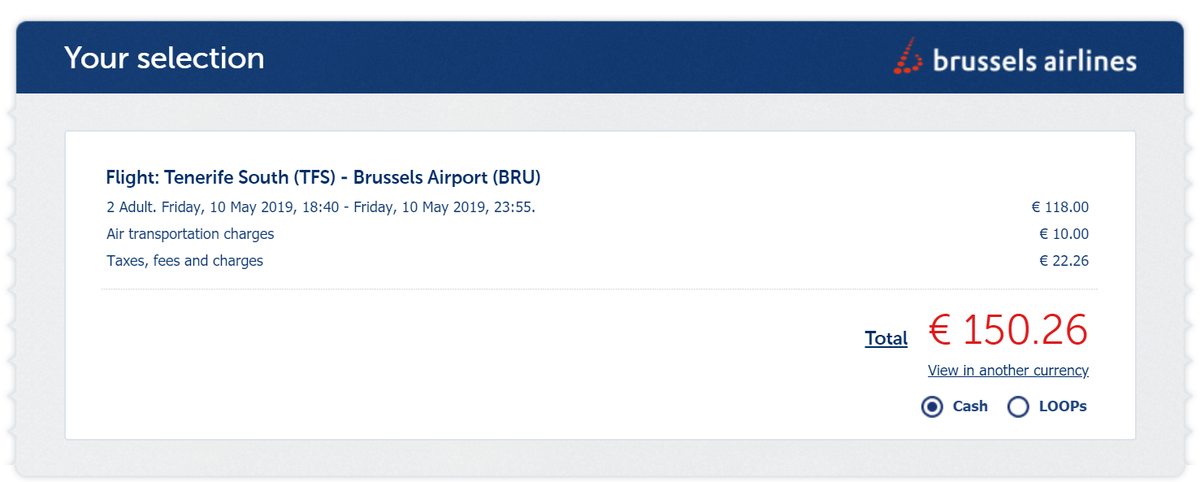The image size is (1200, 482).
Task: Click the Tenerife South to Brussels flight heading
Action: click(323, 178)
